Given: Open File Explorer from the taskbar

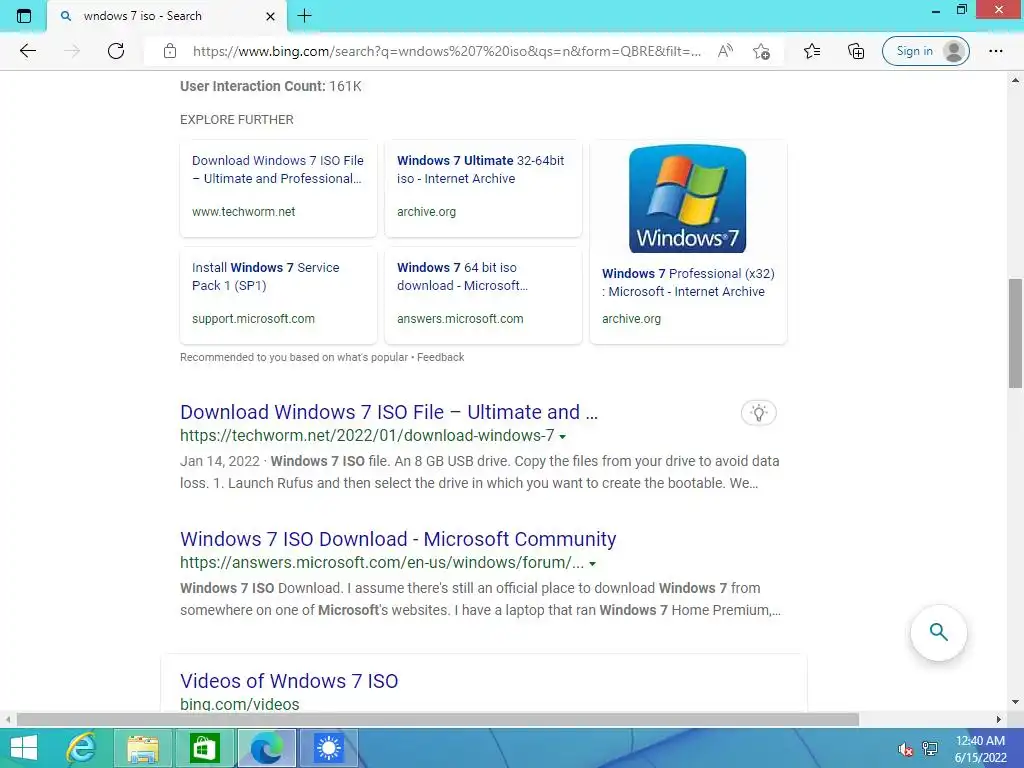Looking at the screenshot, I should point(143,748).
